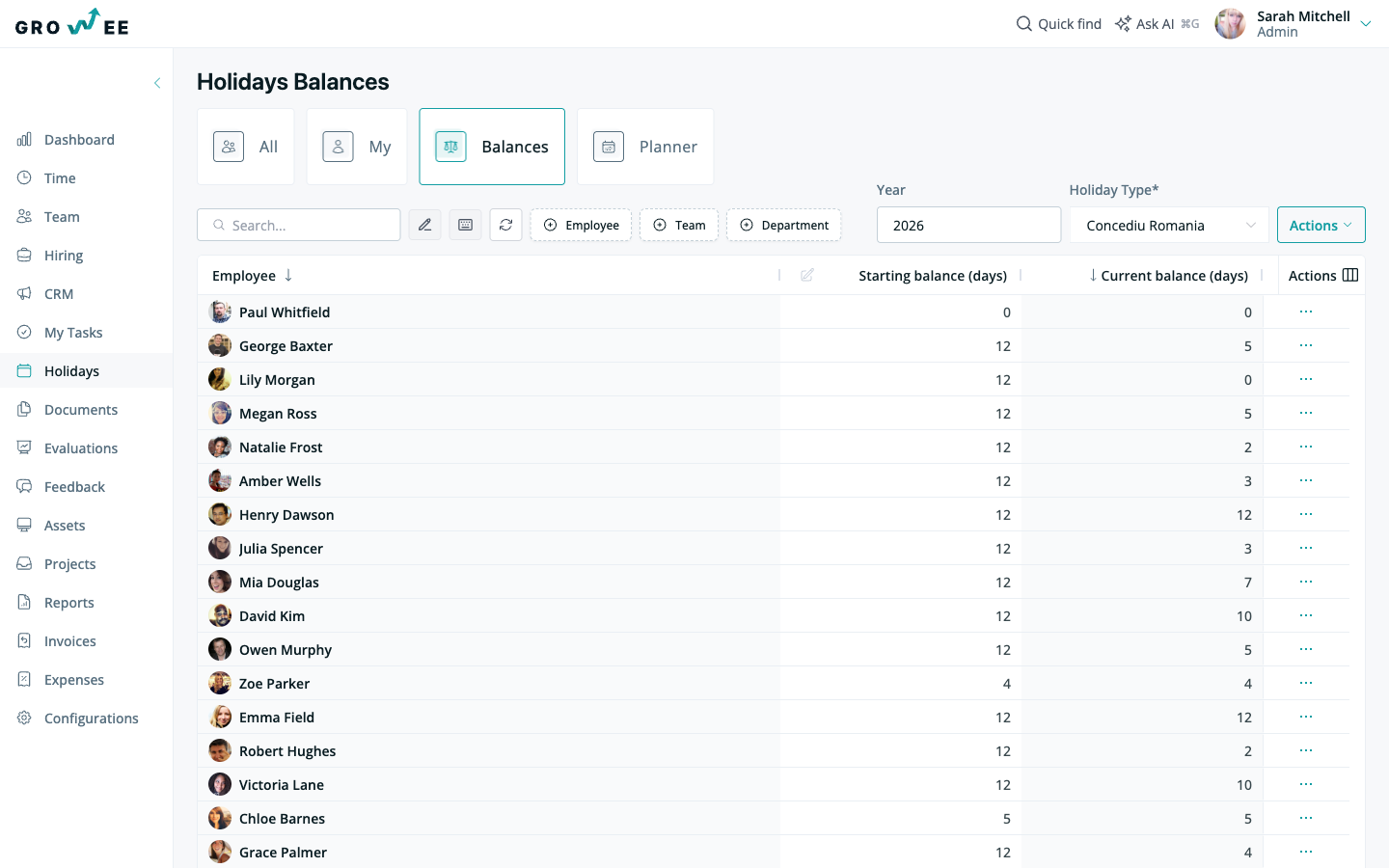Click the pencil edit icon in toolbar
This screenshot has height=868, width=1389.
pos(425,225)
